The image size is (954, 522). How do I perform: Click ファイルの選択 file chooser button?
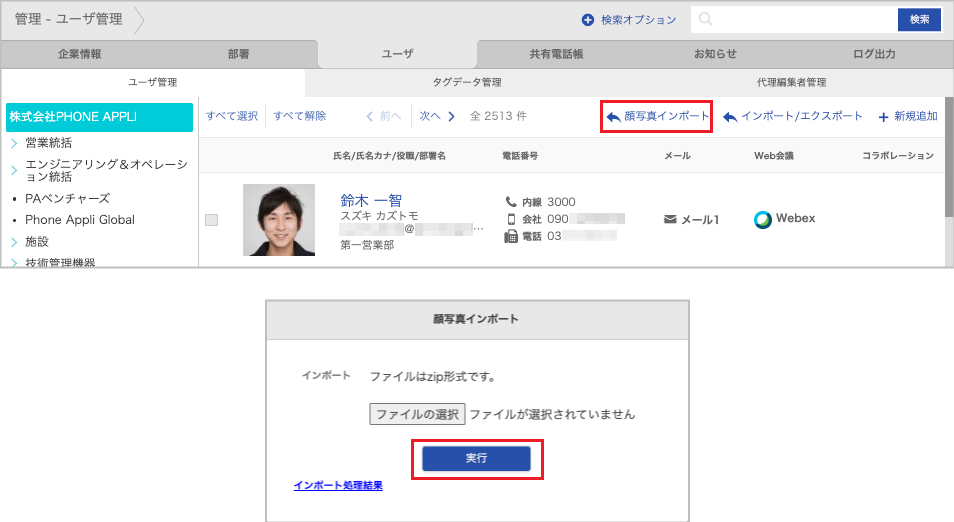pos(417,414)
